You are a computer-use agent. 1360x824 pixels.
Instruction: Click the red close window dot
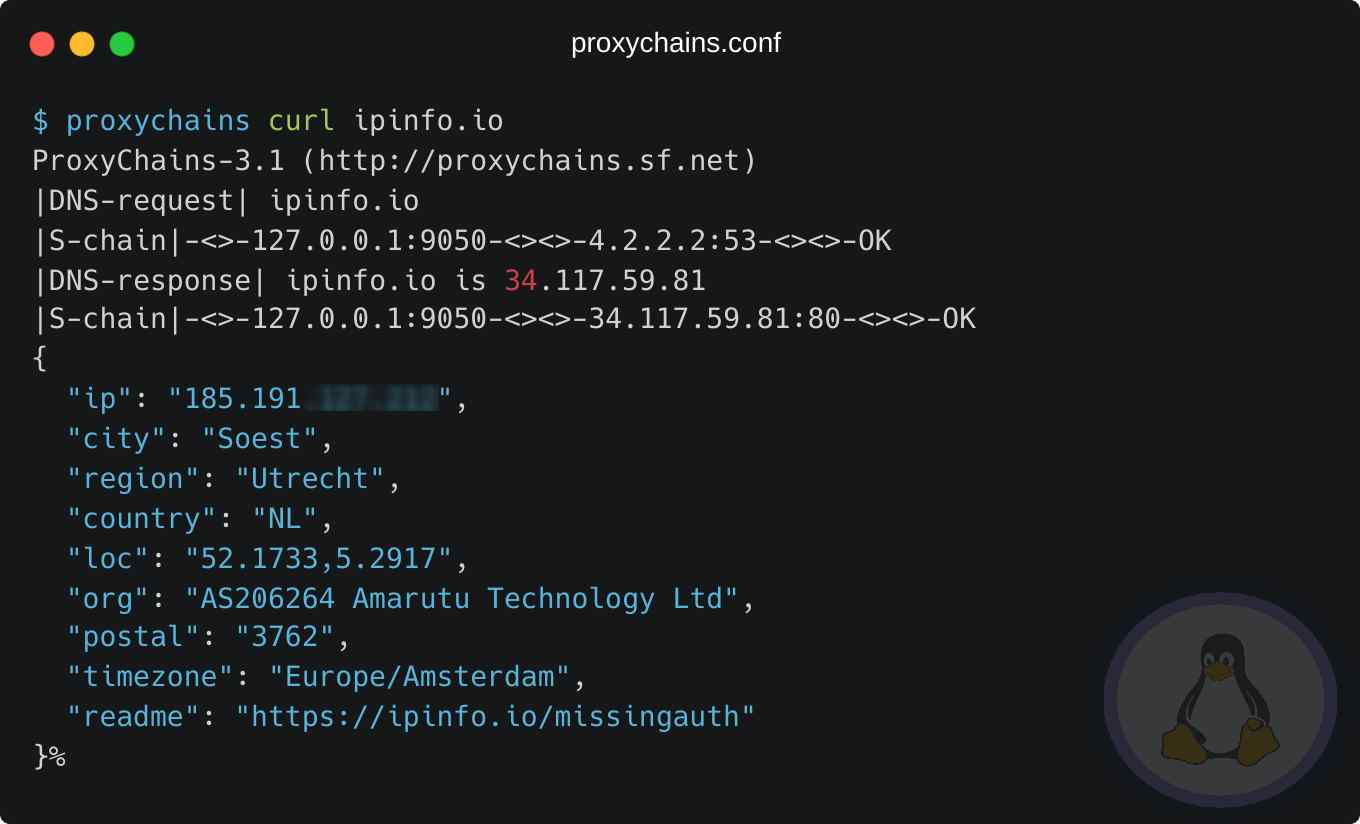coord(42,44)
